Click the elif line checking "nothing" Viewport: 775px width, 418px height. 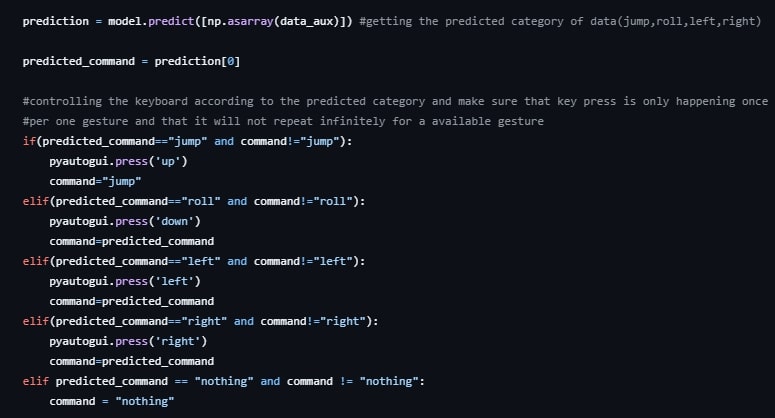(x=225, y=381)
